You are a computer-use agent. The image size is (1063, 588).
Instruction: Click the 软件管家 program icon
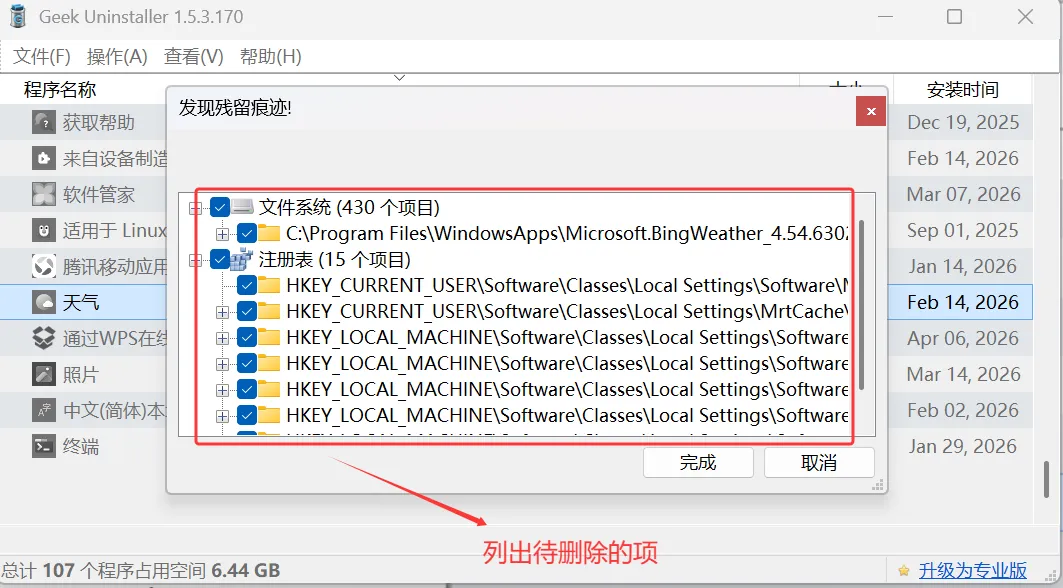[44, 194]
